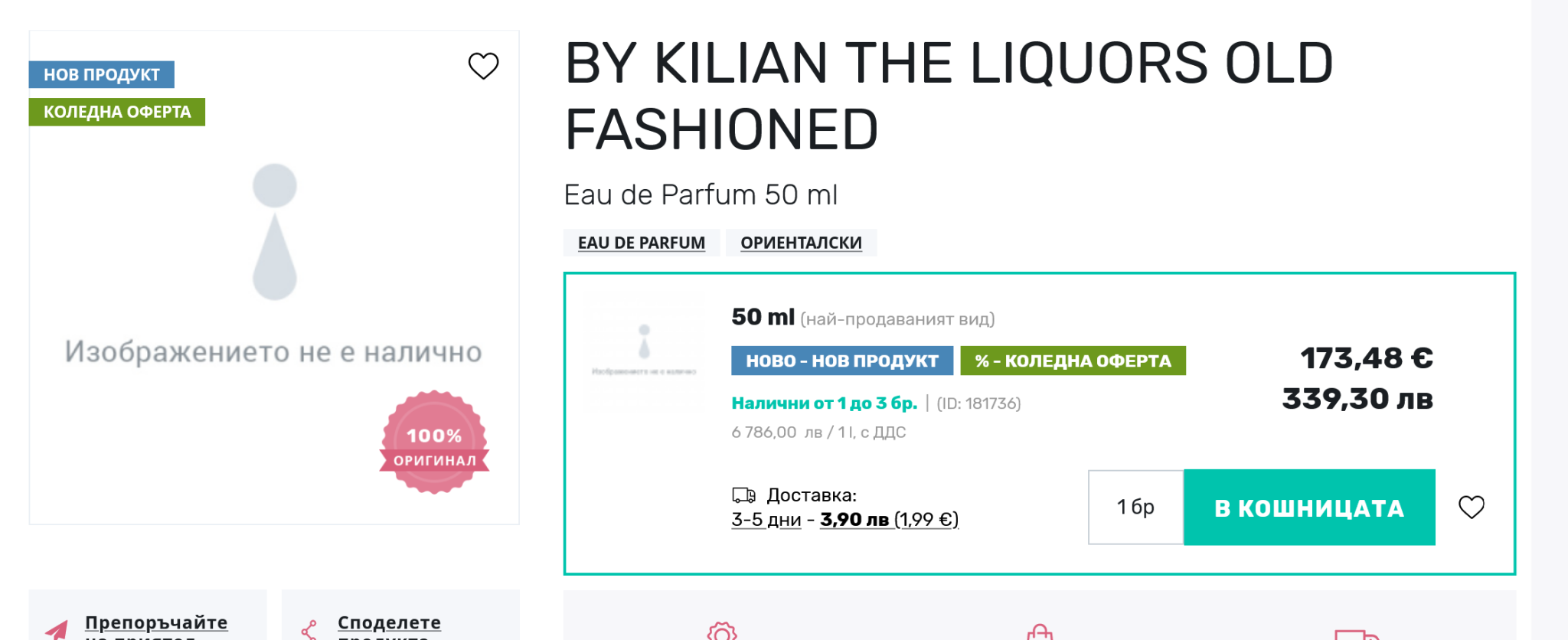The width and height of the screenshot is (1568, 640).
Task: Open the Споделете продукта link
Action: 389,624
